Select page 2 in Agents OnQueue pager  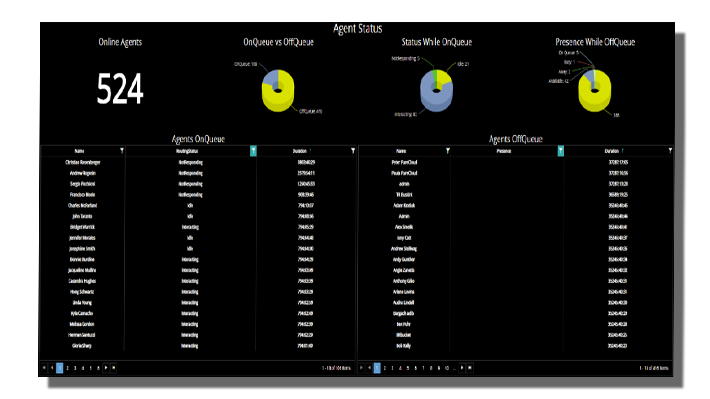(67, 368)
